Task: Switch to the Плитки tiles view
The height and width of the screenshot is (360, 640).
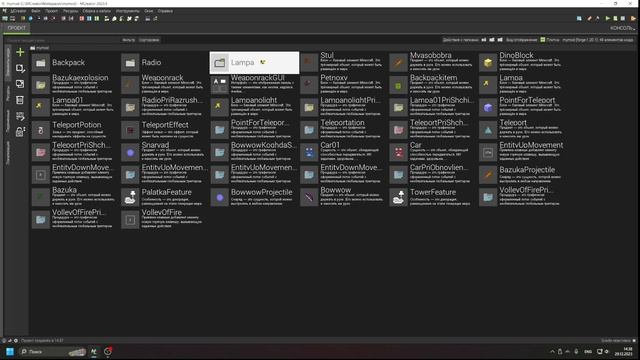Action: 550,40
